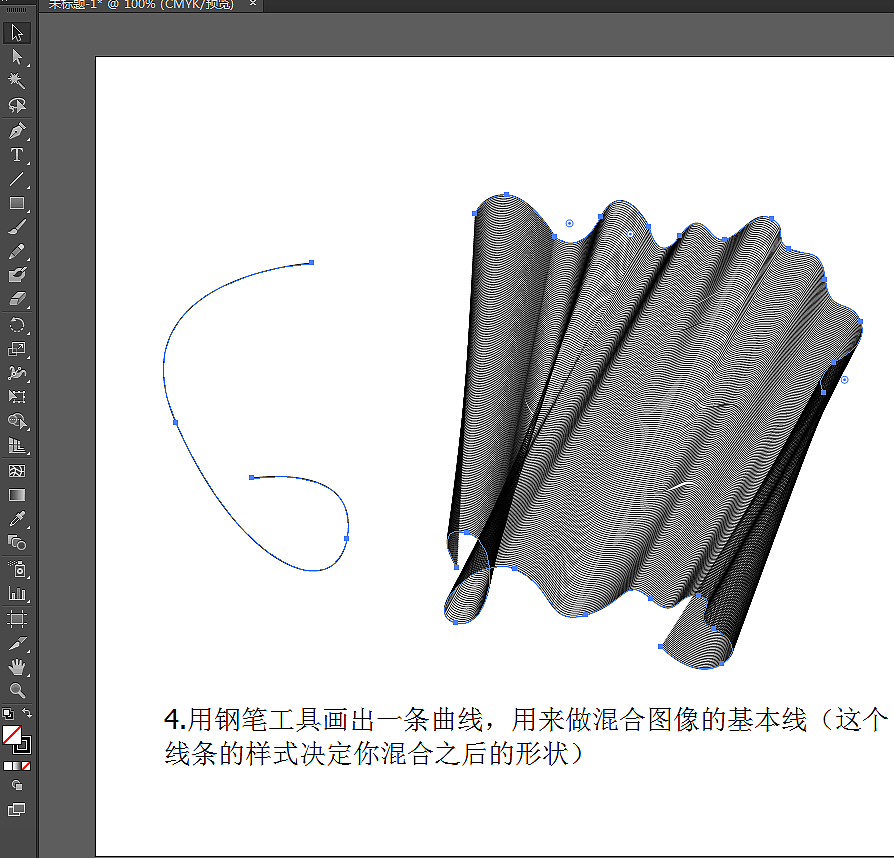This screenshot has height=858, width=894.
Task: Select the Lasso tool
Action: coord(17,105)
